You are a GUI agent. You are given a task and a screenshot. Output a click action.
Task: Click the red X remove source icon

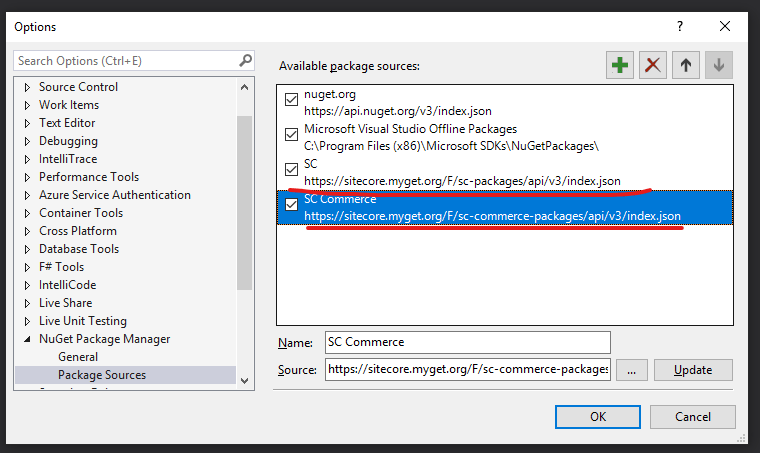(x=653, y=65)
